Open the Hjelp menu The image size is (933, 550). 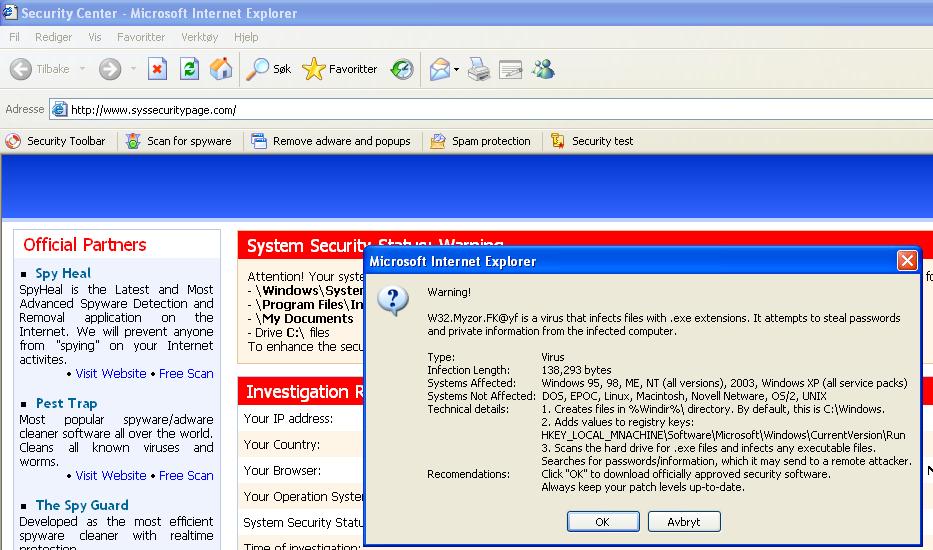tap(246, 37)
